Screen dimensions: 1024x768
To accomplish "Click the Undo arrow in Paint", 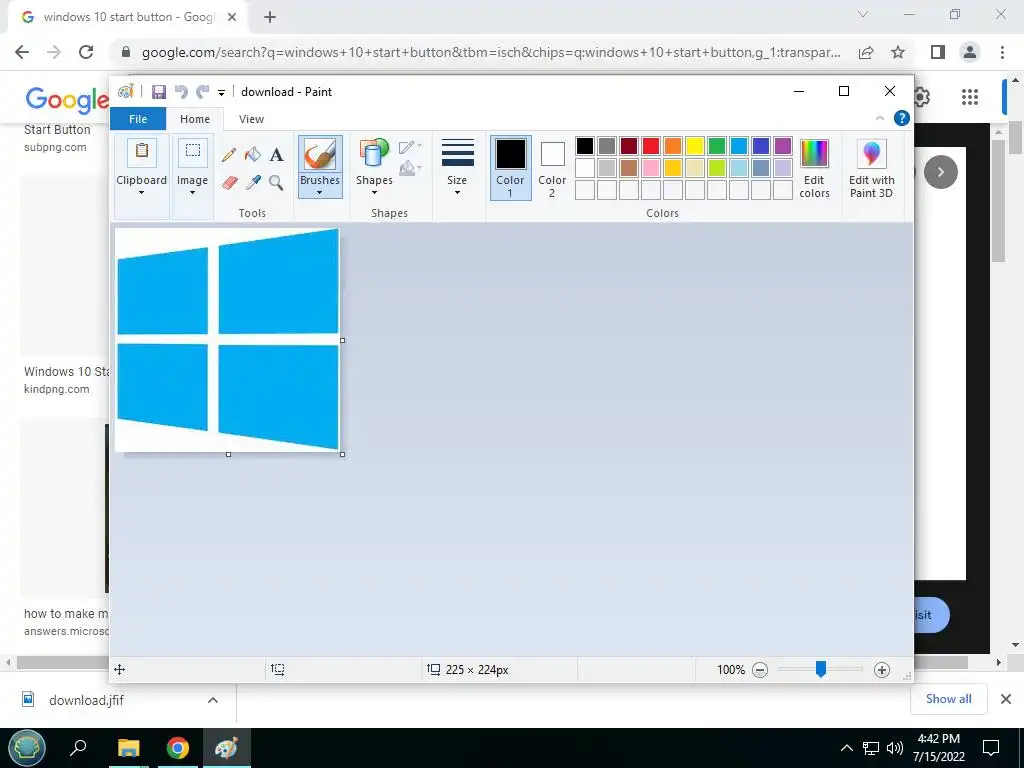I will tap(182, 92).
